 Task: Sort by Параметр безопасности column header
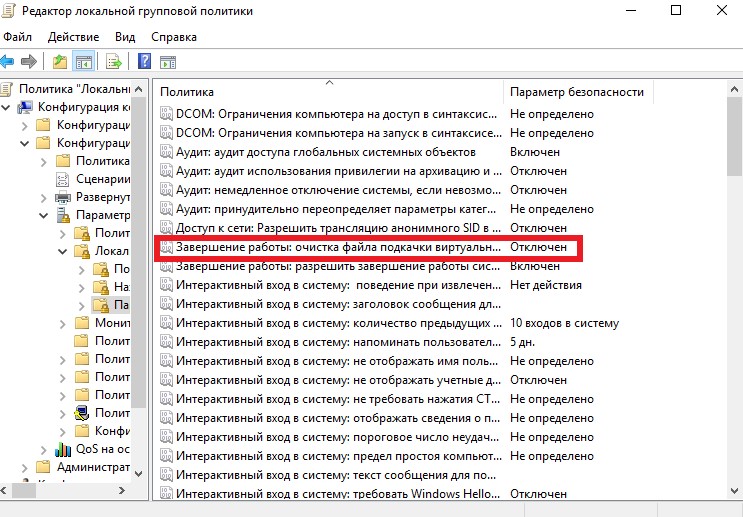[x=577, y=92]
